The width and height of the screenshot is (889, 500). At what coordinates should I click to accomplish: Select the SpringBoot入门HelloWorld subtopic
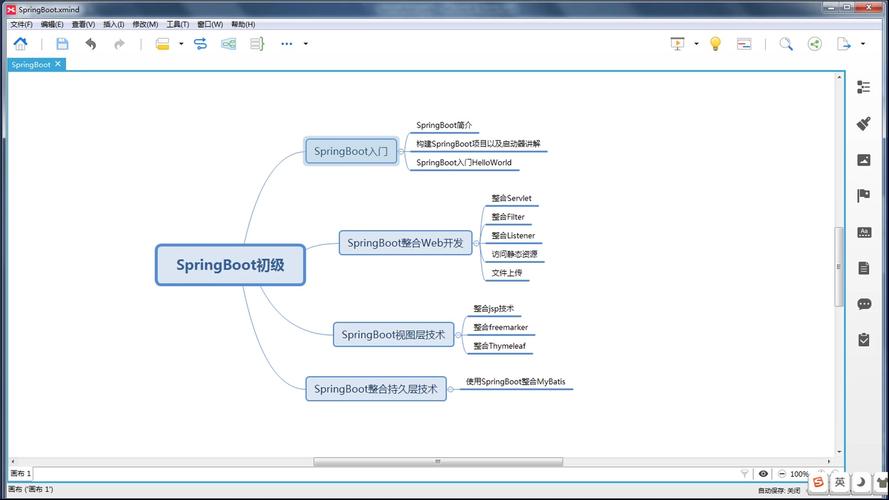pyautogui.click(x=464, y=163)
